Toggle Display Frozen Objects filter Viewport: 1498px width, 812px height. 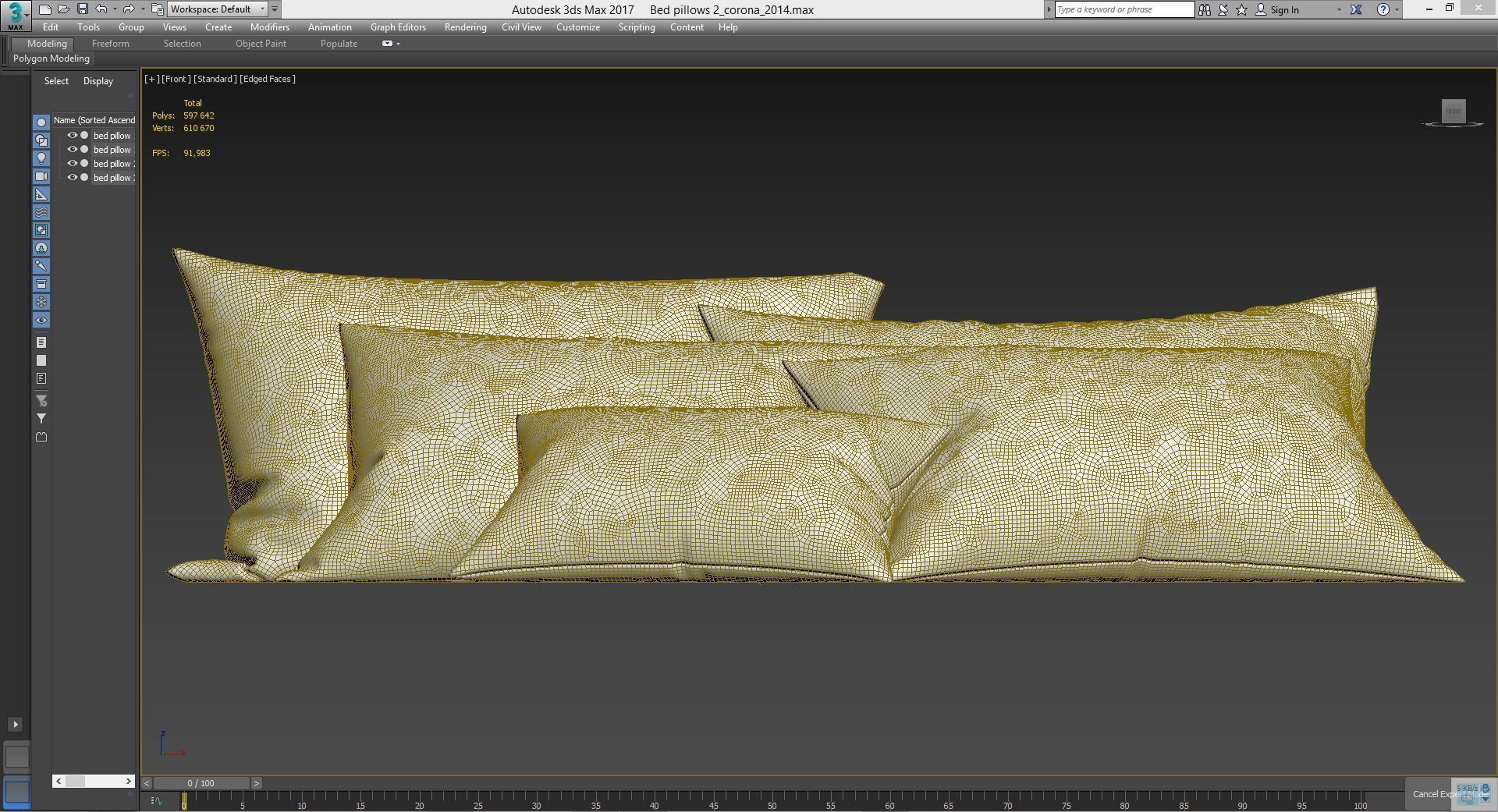click(x=41, y=302)
